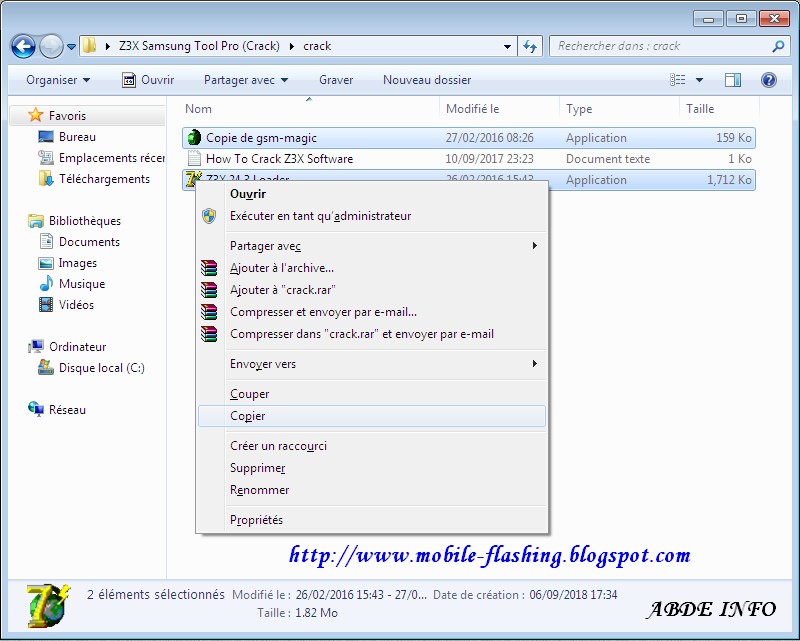The image size is (800, 641).
Task: Open Téléchargements in the sidebar
Action: [104, 179]
